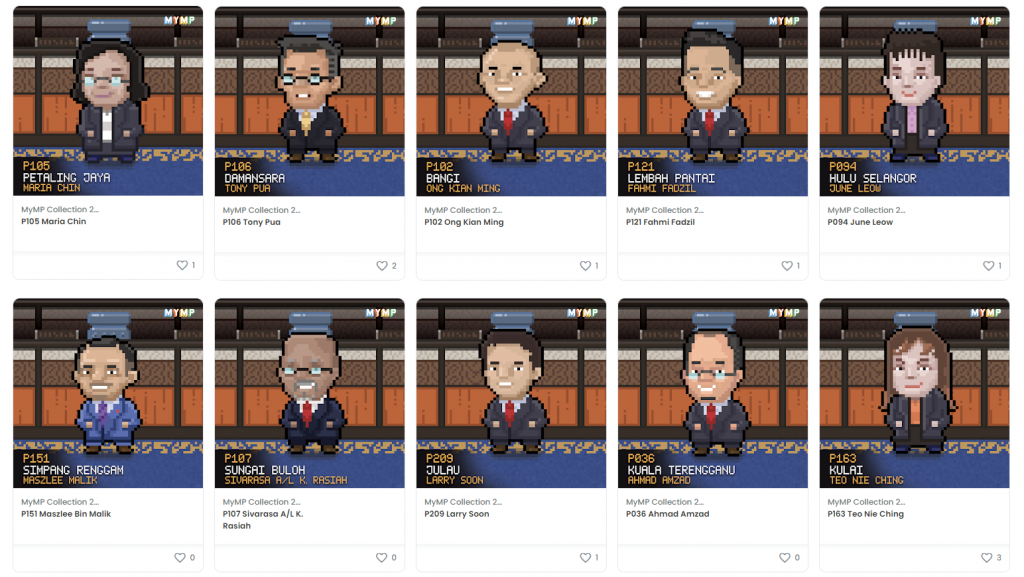Open the Kulai Teo Nie Ching artwork
This screenshot has height=577, width=1024.
pos(914,393)
